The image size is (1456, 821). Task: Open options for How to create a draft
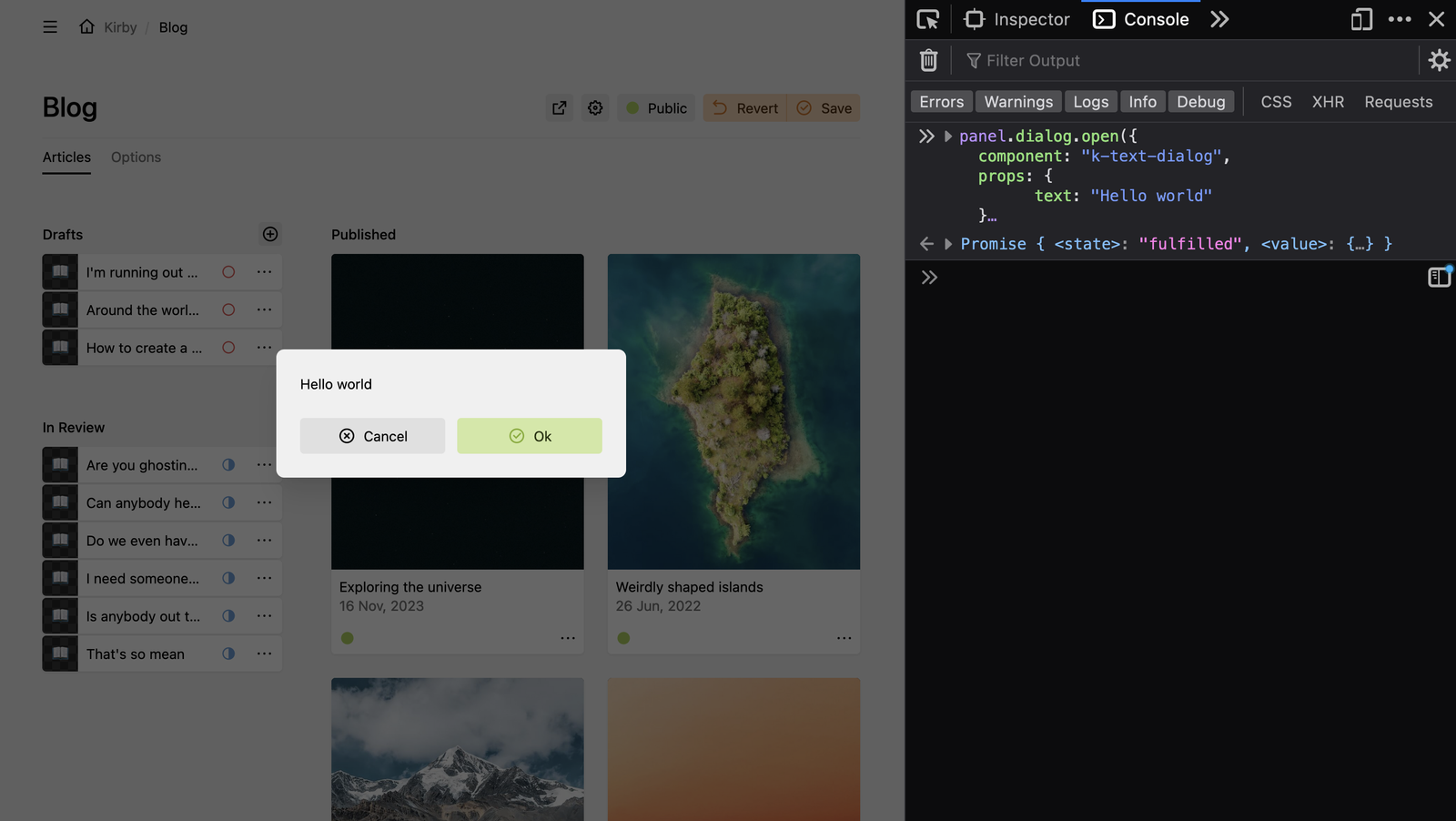click(x=264, y=348)
